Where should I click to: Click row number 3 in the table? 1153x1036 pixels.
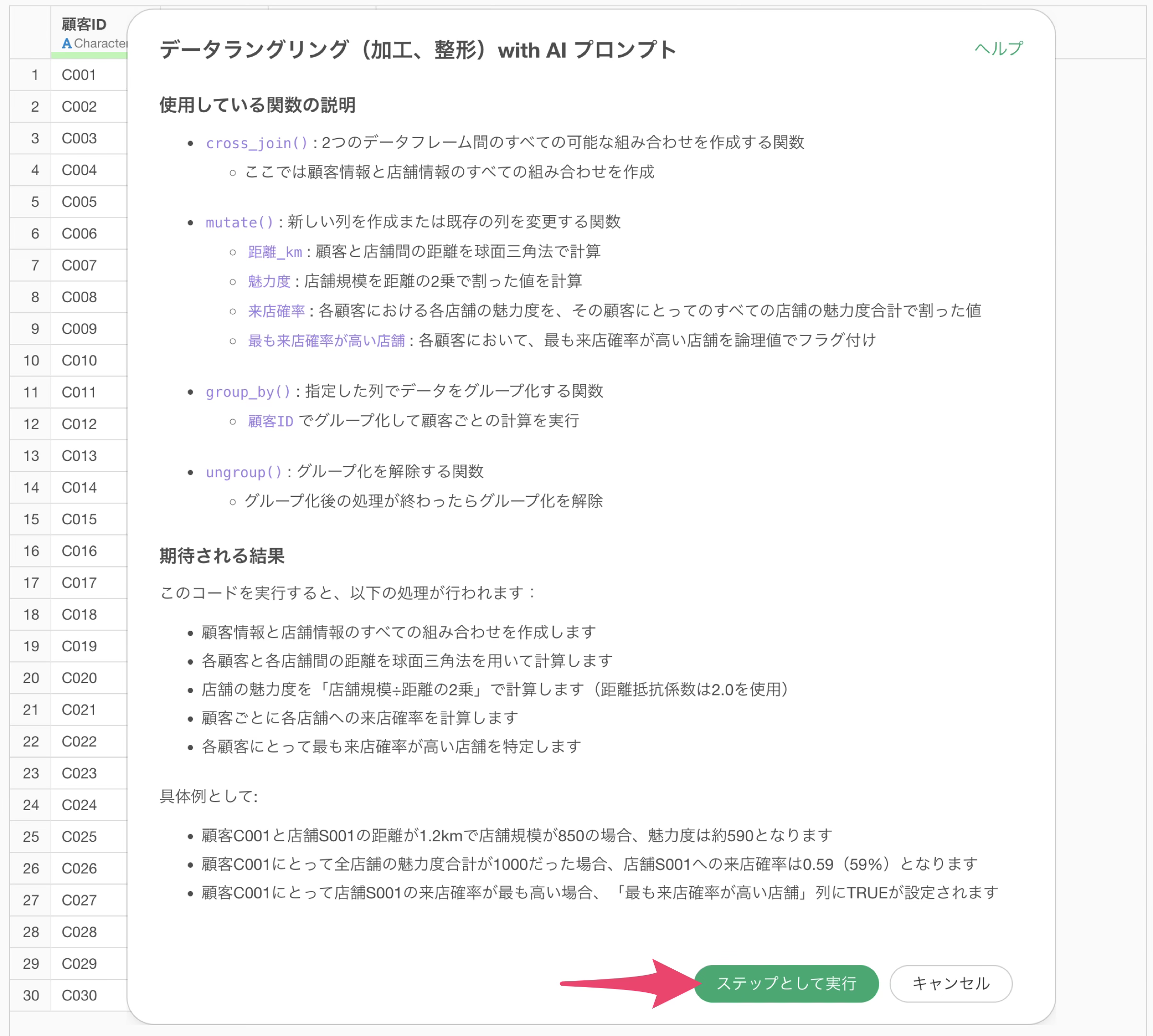coord(35,138)
